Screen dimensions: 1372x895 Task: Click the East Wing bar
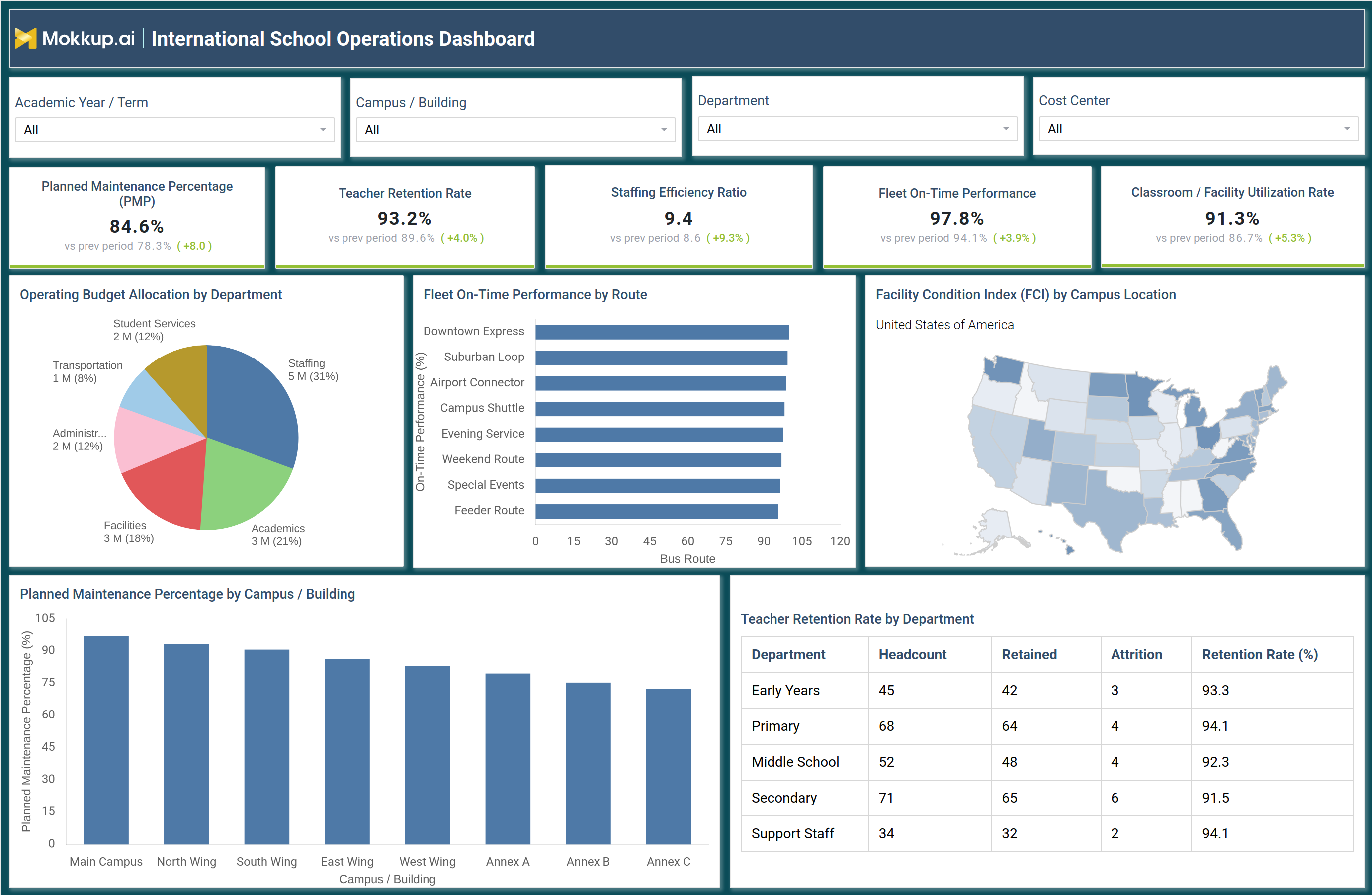(x=347, y=751)
